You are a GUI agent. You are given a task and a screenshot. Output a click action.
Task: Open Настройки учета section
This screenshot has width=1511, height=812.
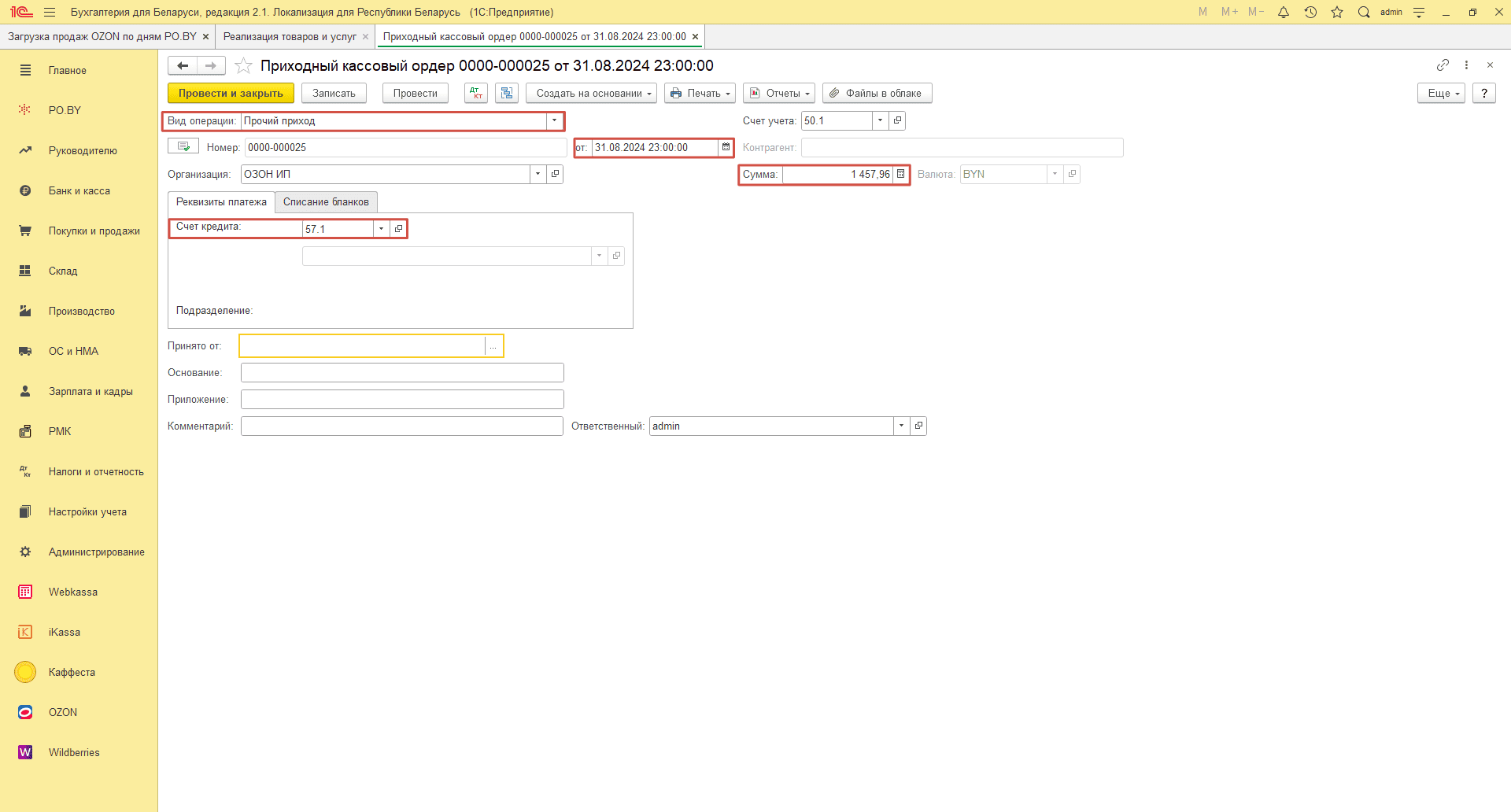point(79,511)
